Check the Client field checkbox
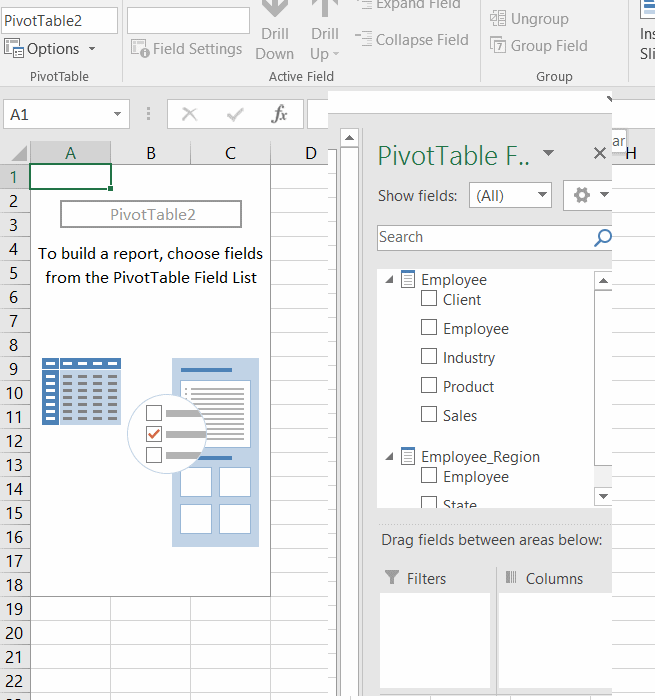 (429, 299)
